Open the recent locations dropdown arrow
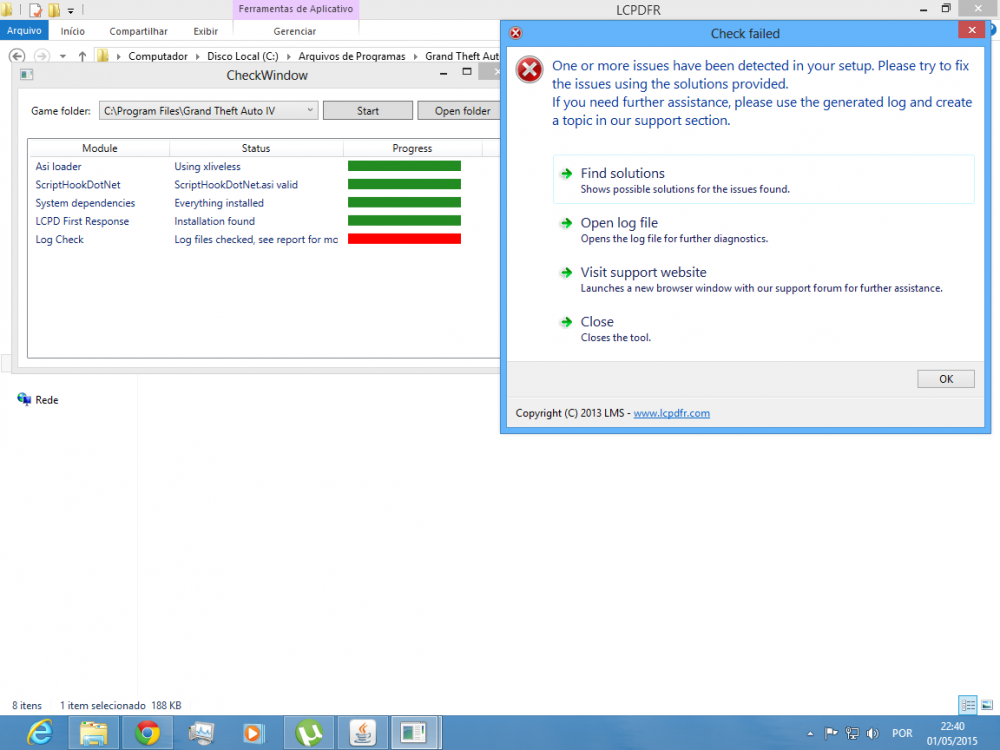 [x=62, y=56]
